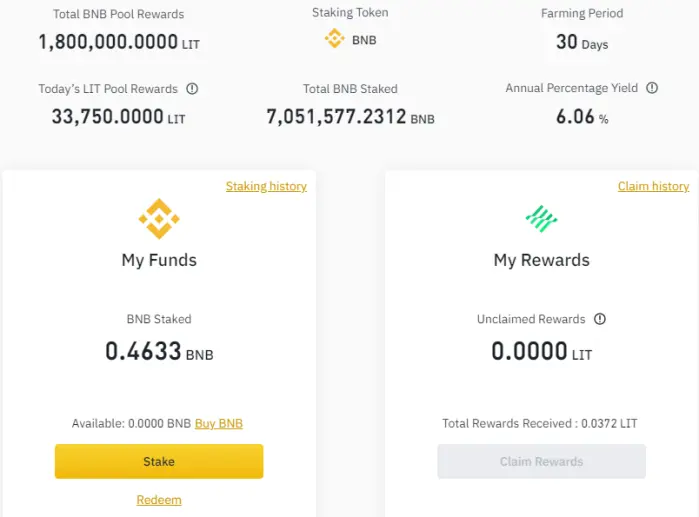This screenshot has width=699, height=517.
Task: Click the Total BNB Staked label
Action: tap(350, 89)
